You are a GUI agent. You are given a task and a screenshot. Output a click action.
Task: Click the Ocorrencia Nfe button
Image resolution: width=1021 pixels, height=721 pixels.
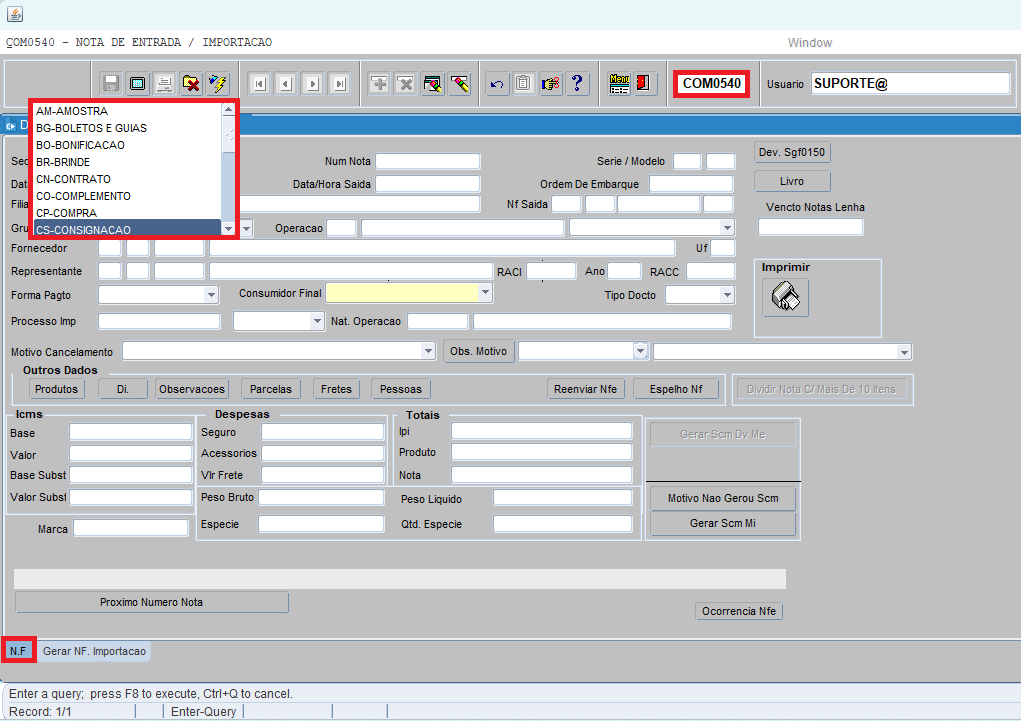click(x=739, y=611)
